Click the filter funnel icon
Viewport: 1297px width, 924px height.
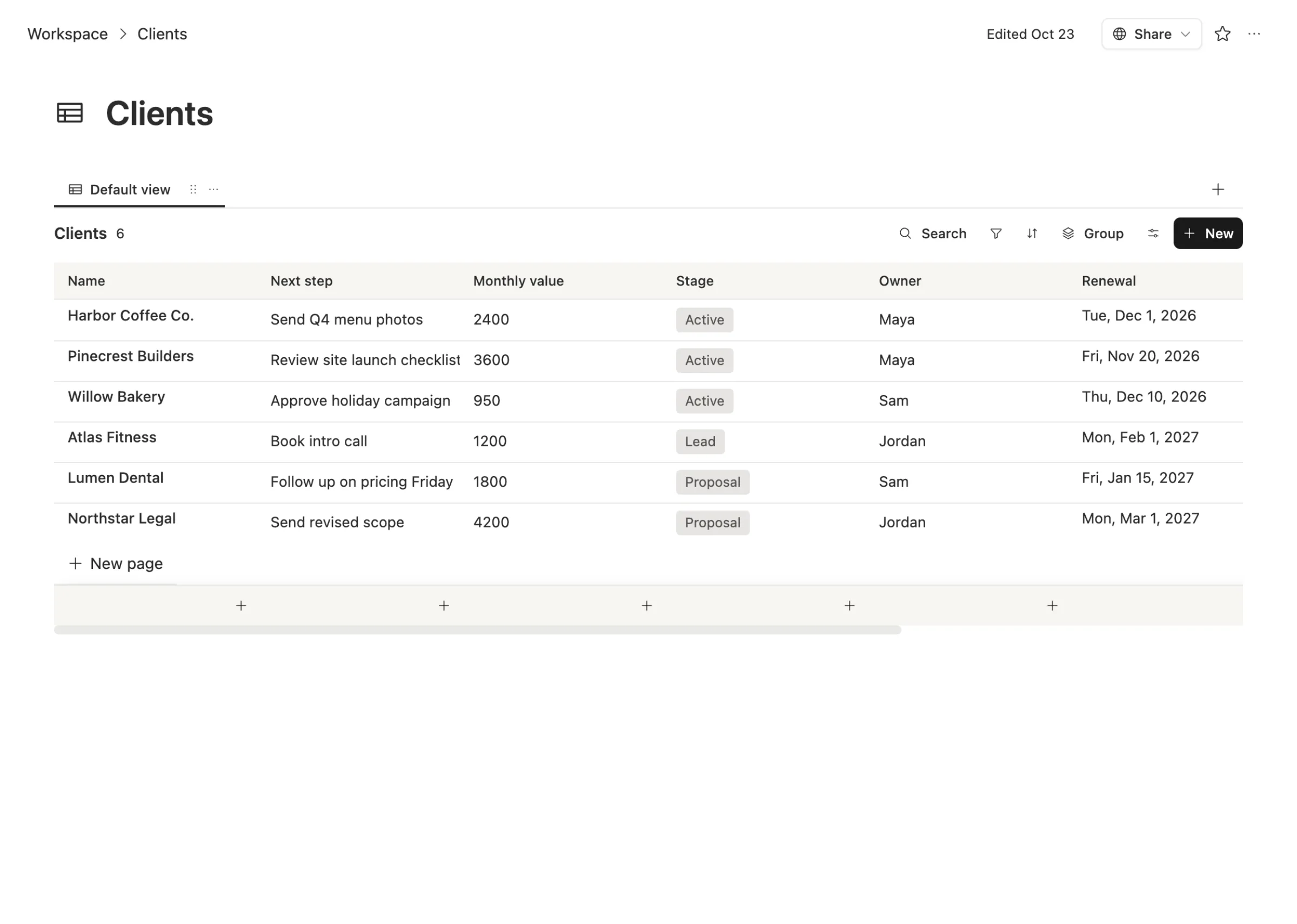pyautogui.click(x=995, y=233)
